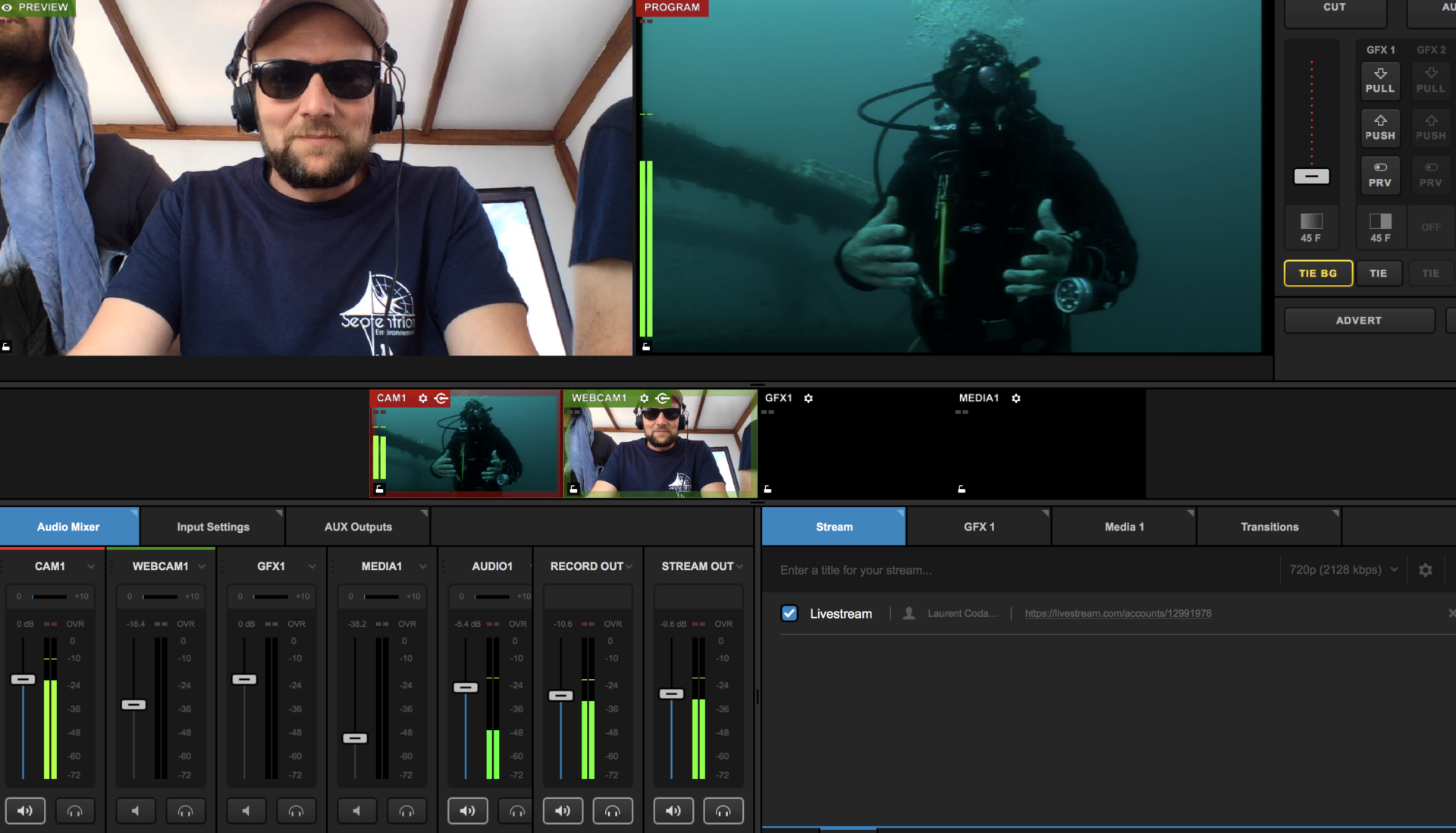Toggle the TIE BG button

1318,273
